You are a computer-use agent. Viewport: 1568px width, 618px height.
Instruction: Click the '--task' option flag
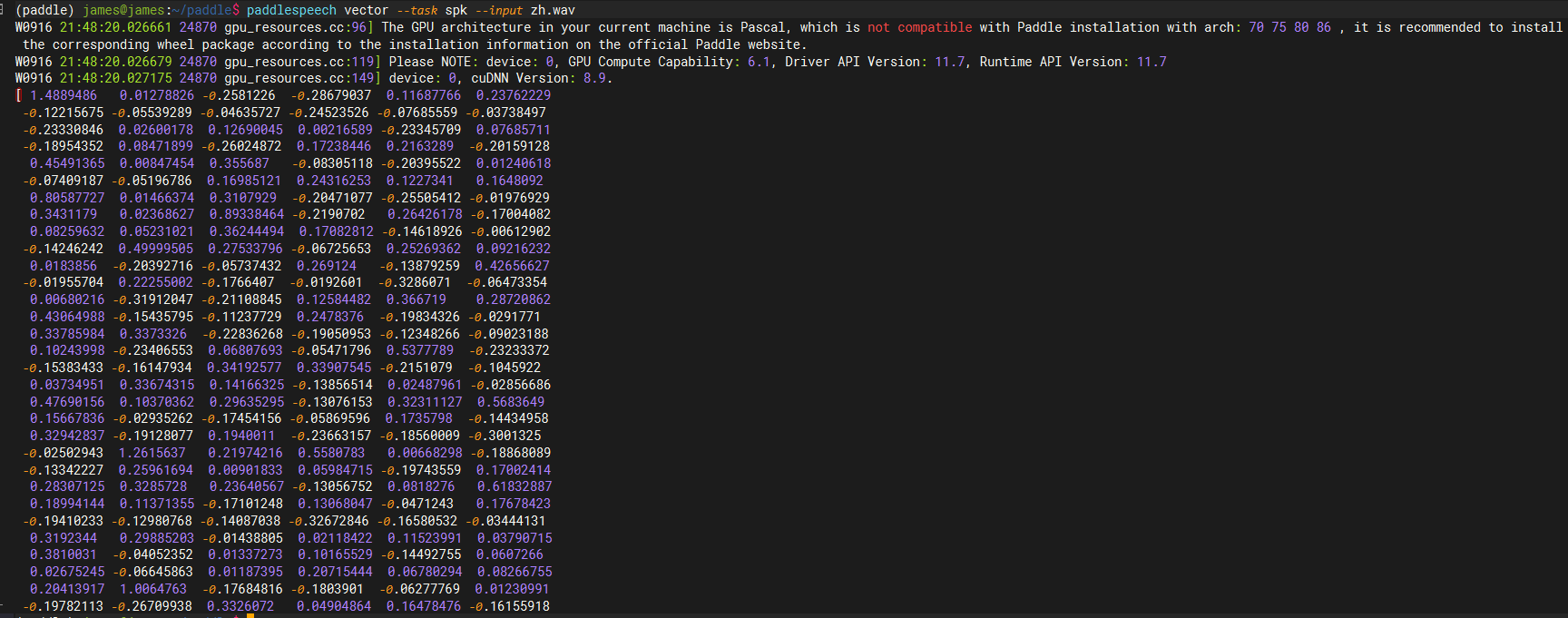(x=417, y=10)
